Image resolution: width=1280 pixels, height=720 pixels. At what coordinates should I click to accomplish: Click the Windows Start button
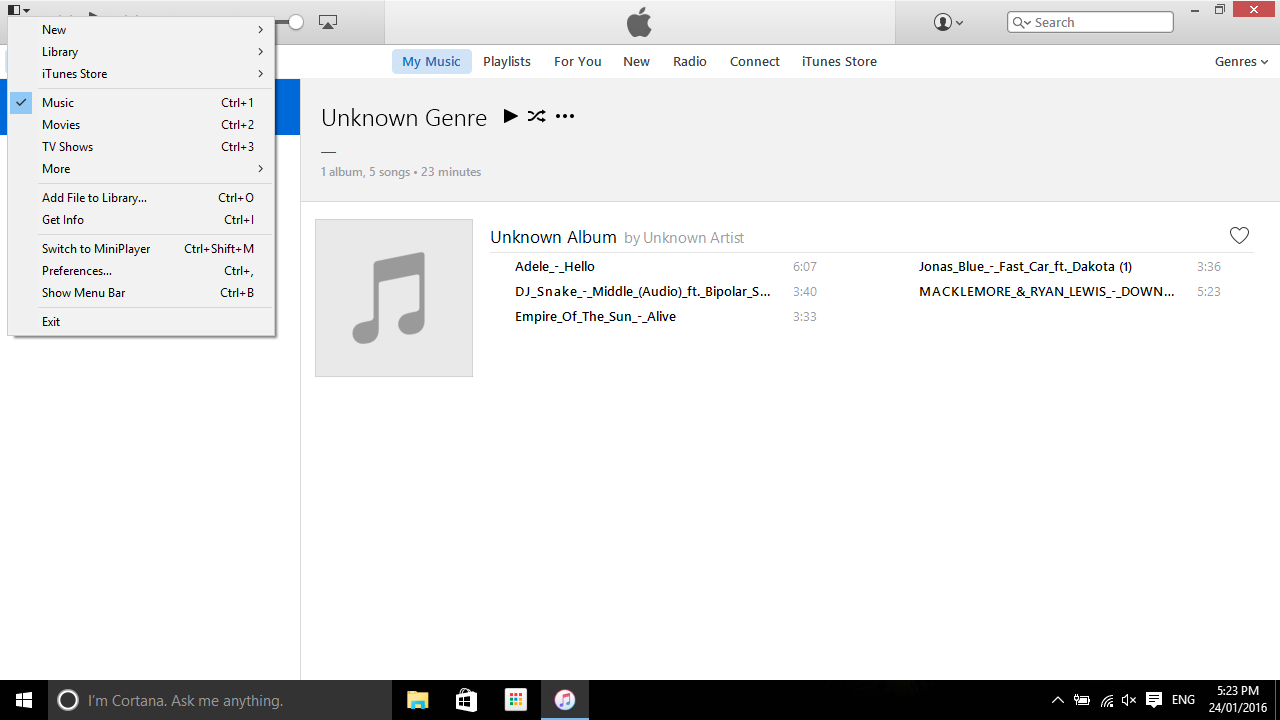coord(24,700)
